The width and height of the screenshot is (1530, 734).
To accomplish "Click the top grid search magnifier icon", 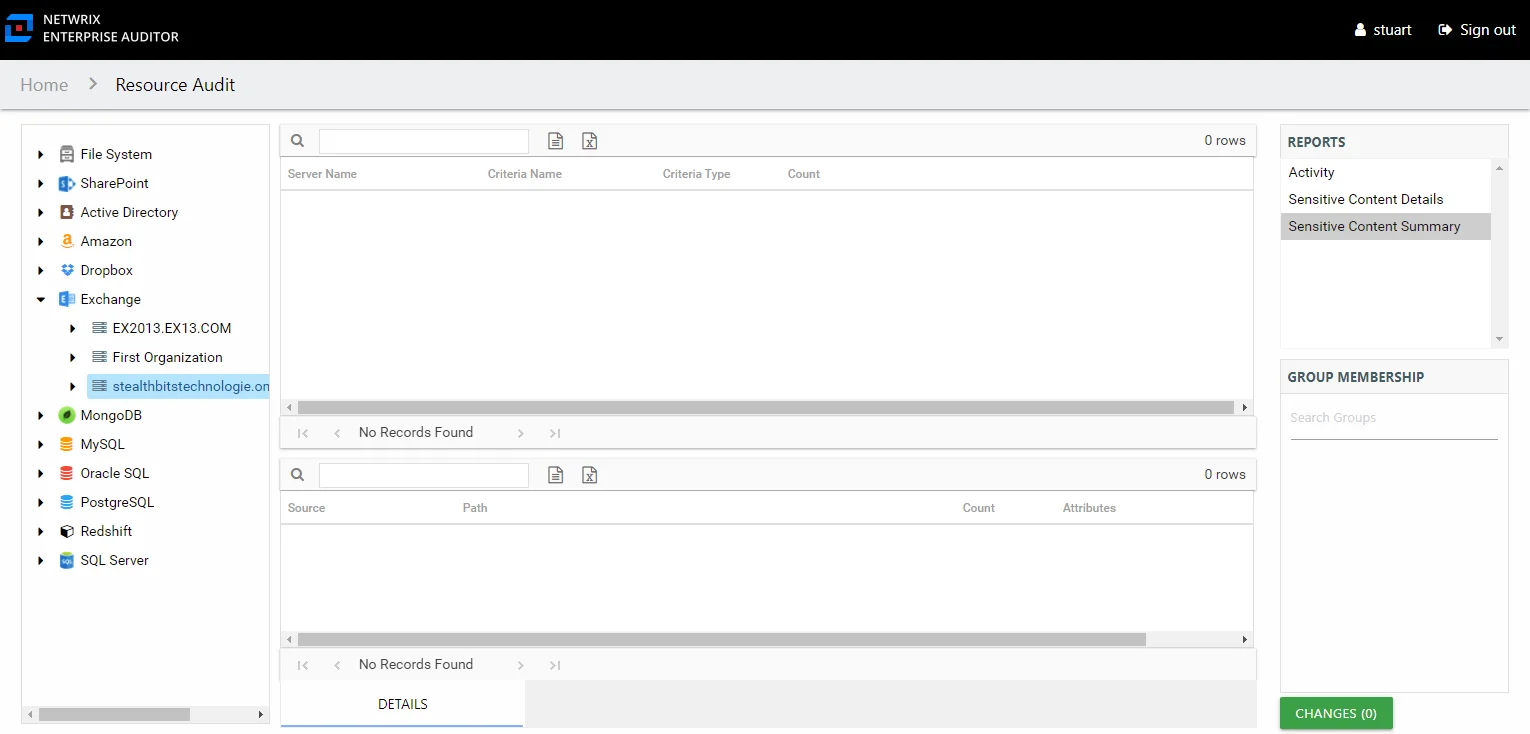I will pyautogui.click(x=297, y=141).
